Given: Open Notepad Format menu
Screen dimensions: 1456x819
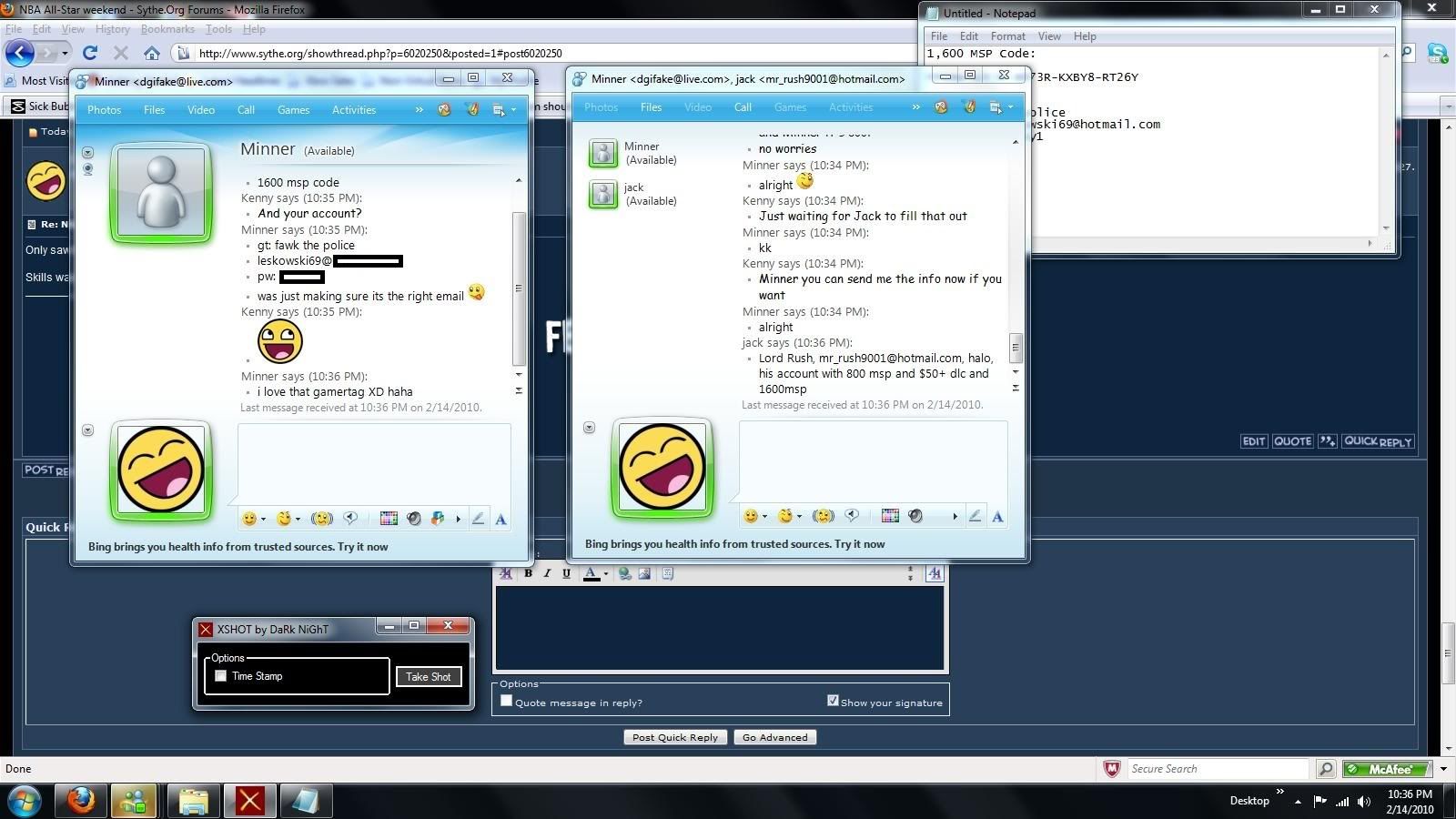Looking at the screenshot, I should (x=1007, y=36).
